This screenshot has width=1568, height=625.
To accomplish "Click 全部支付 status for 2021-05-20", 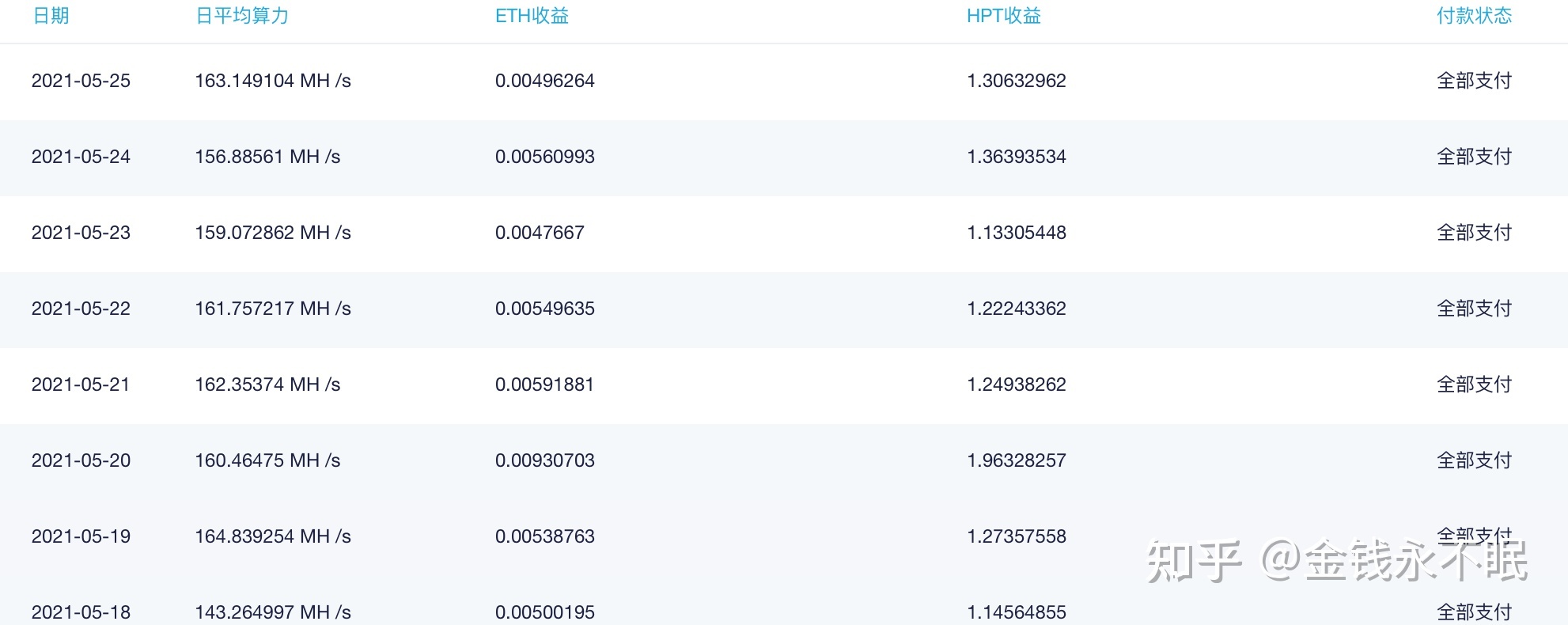I will coord(1474,460).
